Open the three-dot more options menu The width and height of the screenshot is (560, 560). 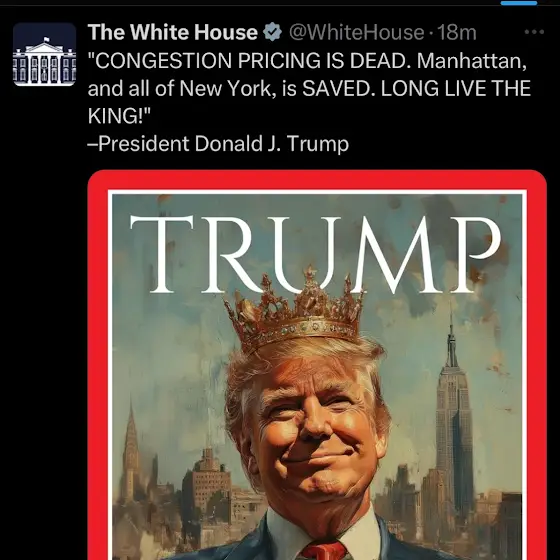534,32
